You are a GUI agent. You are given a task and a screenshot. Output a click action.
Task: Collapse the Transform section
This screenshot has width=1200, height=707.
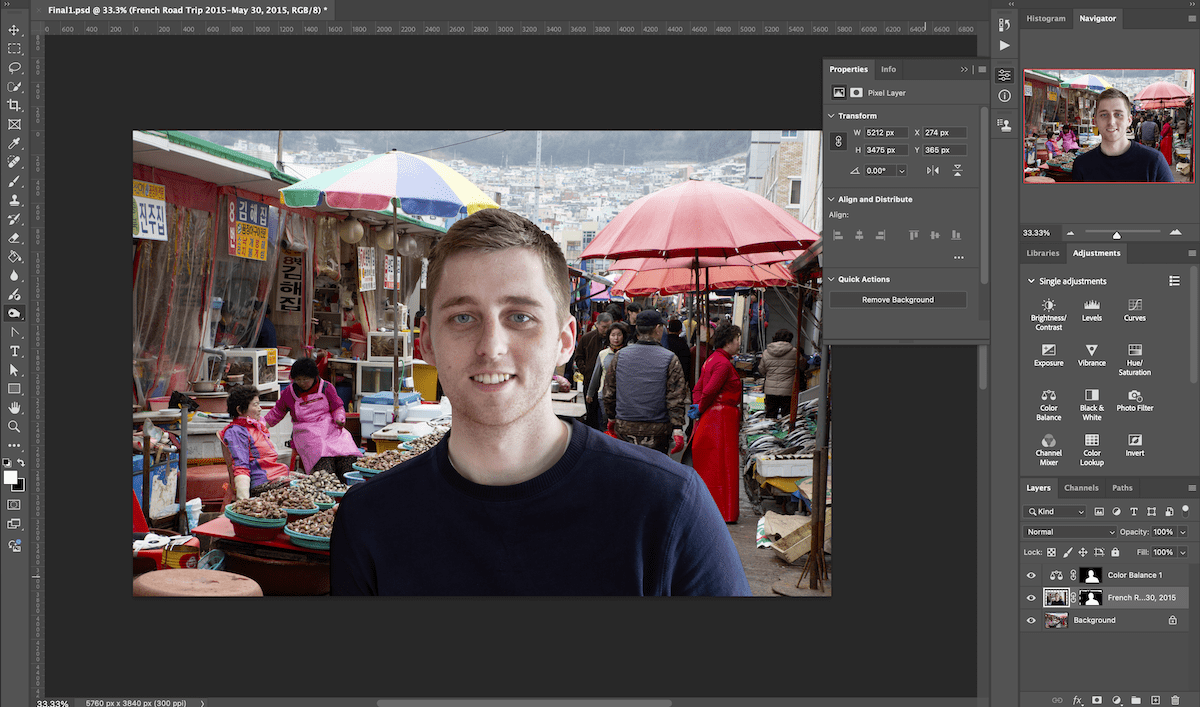click(831, 115)
